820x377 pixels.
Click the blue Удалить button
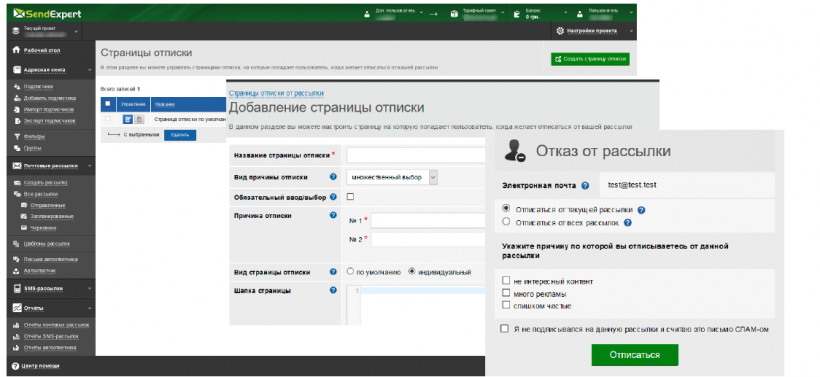click(x=180, y=135)
